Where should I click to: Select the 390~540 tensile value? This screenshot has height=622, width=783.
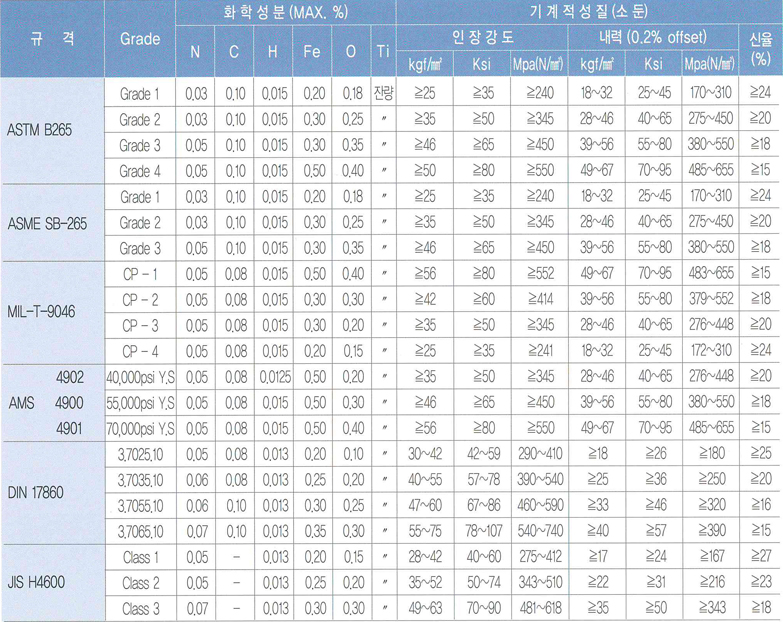pos(540,480)
